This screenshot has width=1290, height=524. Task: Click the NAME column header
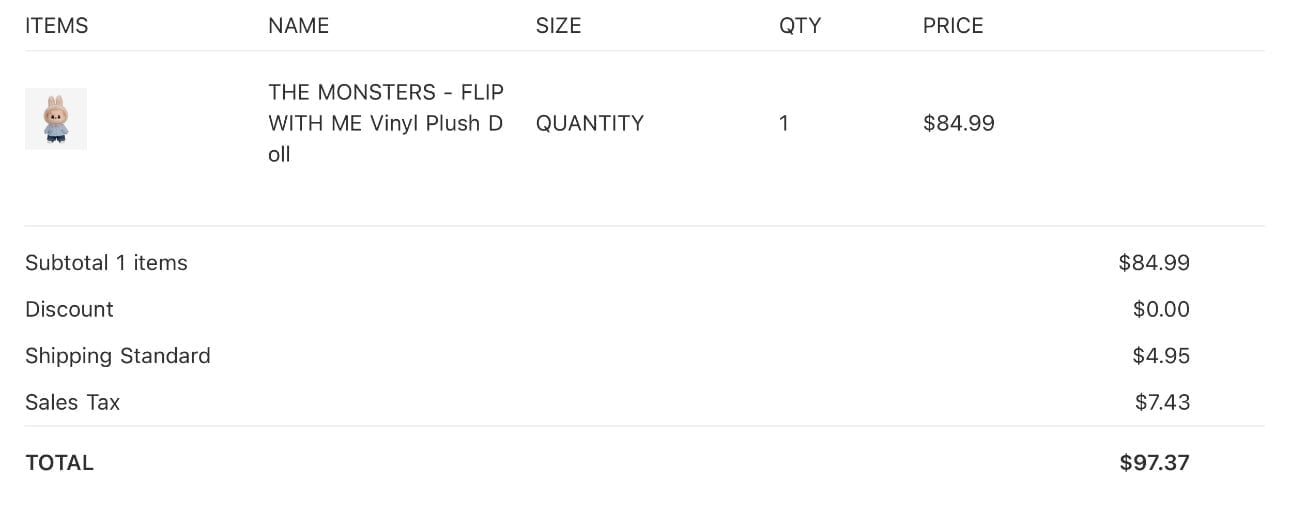click(x=298, y=26)
